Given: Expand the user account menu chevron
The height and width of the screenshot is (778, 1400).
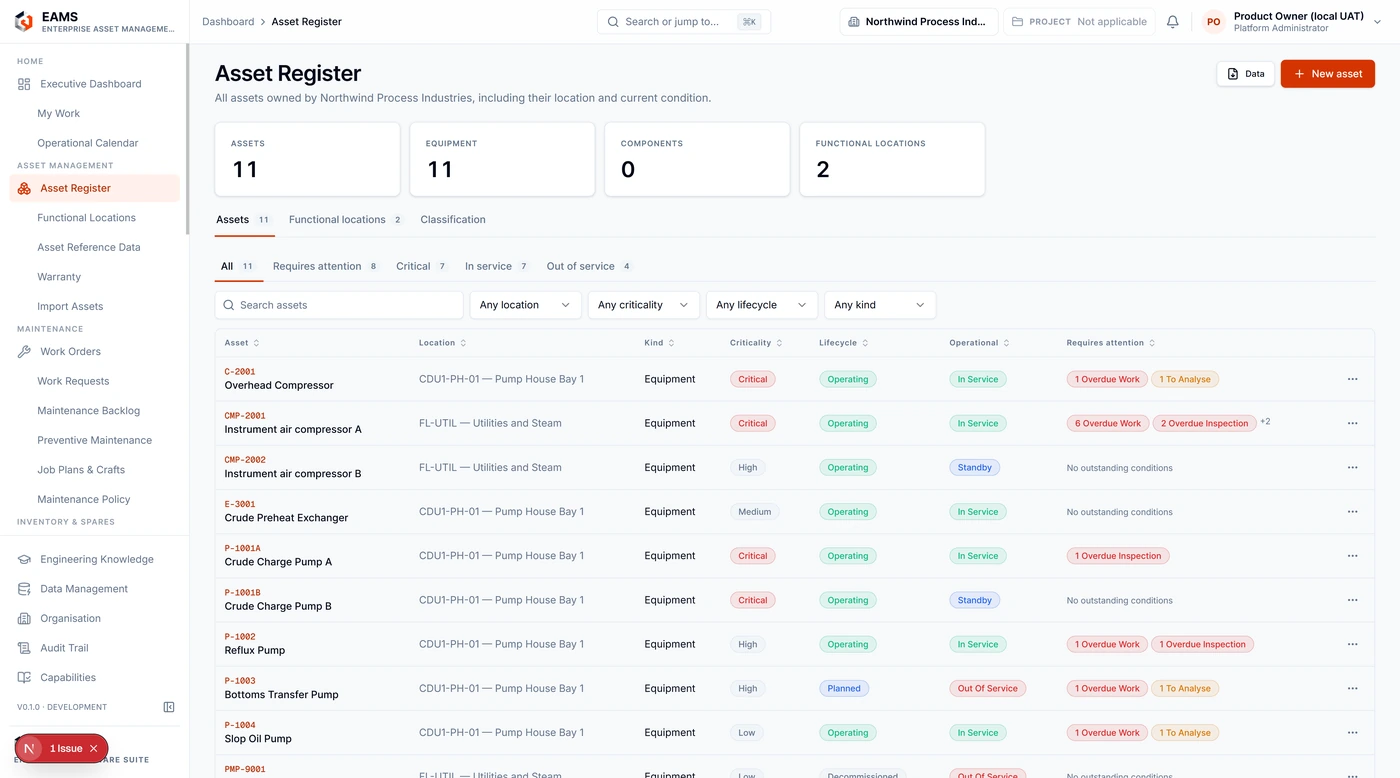Looking at the screenshot, I should 1377,22.
